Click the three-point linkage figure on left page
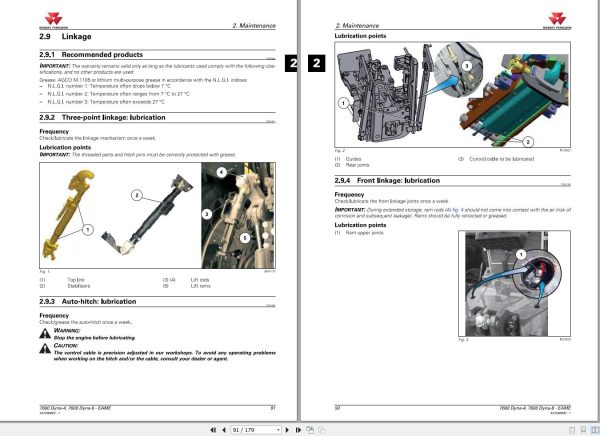600x436 pixels. pos(157,216)
